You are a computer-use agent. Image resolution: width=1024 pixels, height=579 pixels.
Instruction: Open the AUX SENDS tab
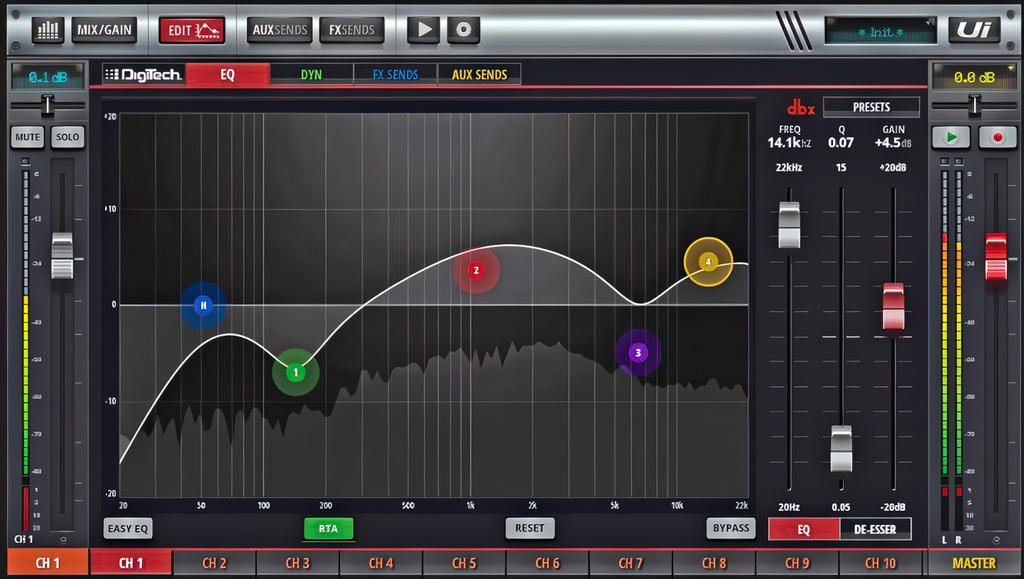[x=479, y=74]
